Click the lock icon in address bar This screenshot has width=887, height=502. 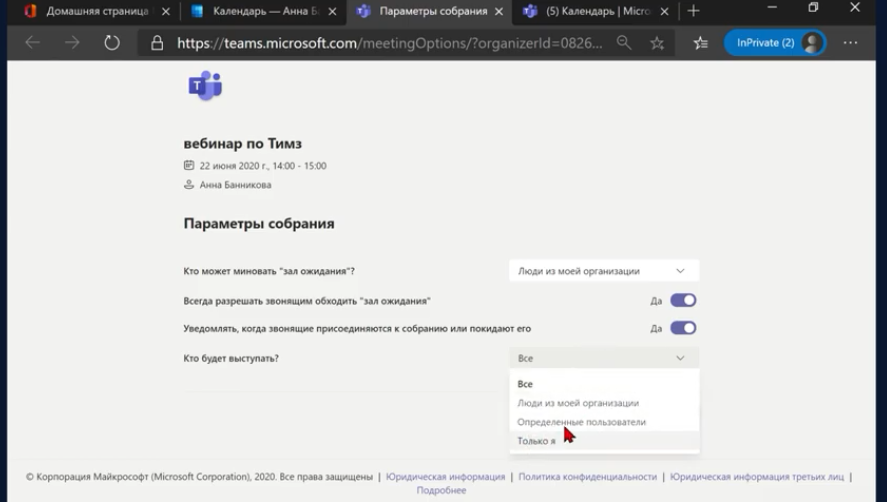(157, 43)
